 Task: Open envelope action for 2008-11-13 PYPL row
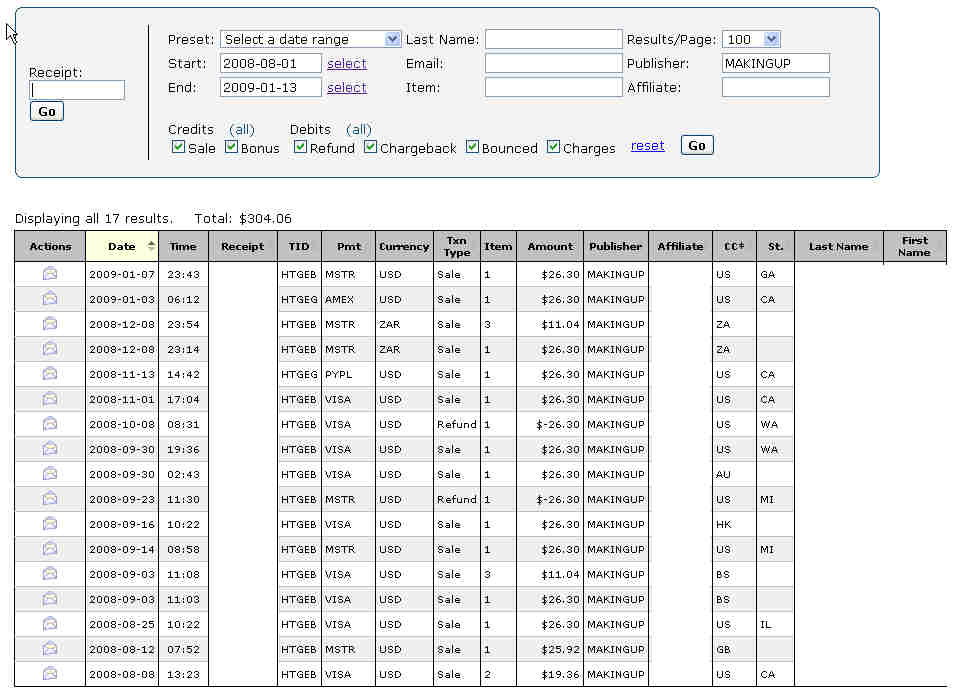(50, 373)
